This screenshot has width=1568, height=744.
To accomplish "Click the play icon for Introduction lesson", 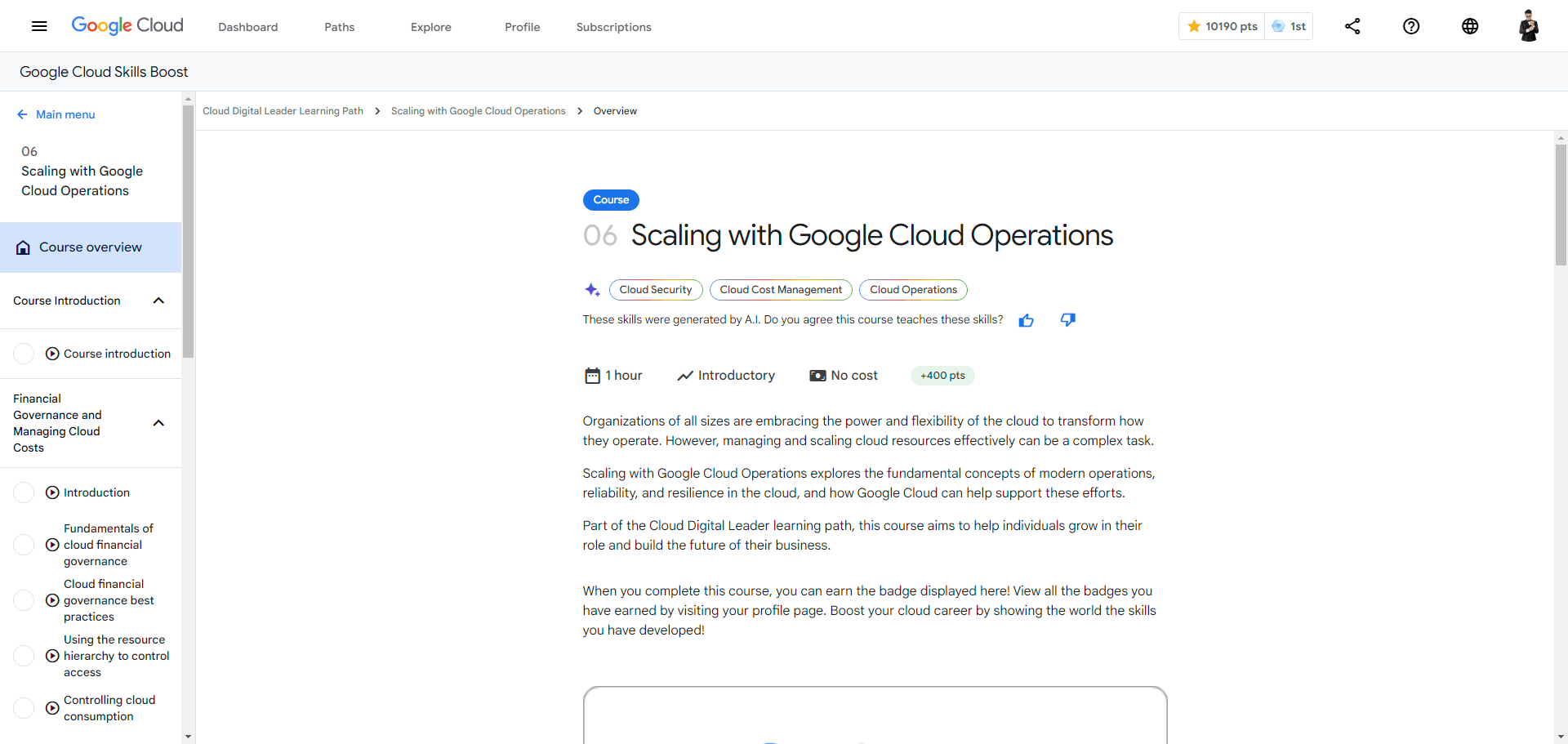I will 52,492.
